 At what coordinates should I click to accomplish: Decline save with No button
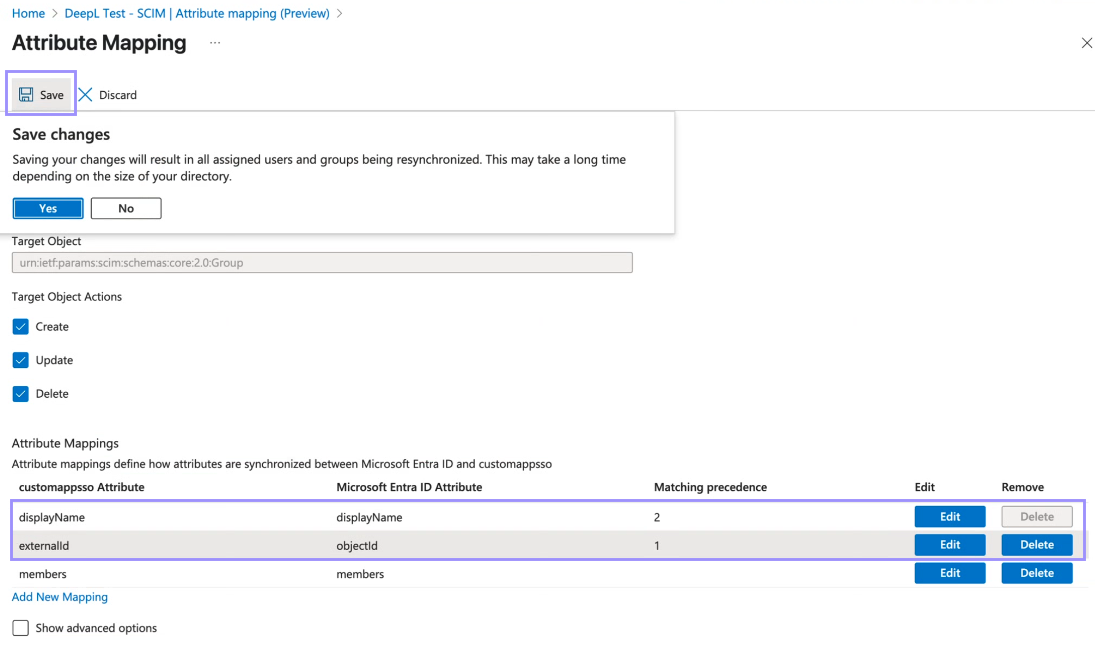pyautogui.click(x=126, y=208)
